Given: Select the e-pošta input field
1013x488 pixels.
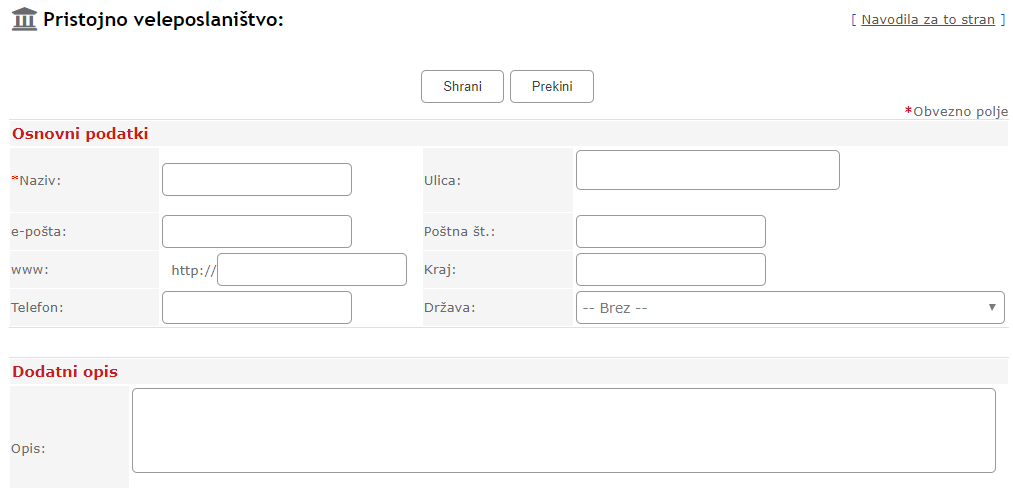Looking at the screenshot, I should [257, 231].
